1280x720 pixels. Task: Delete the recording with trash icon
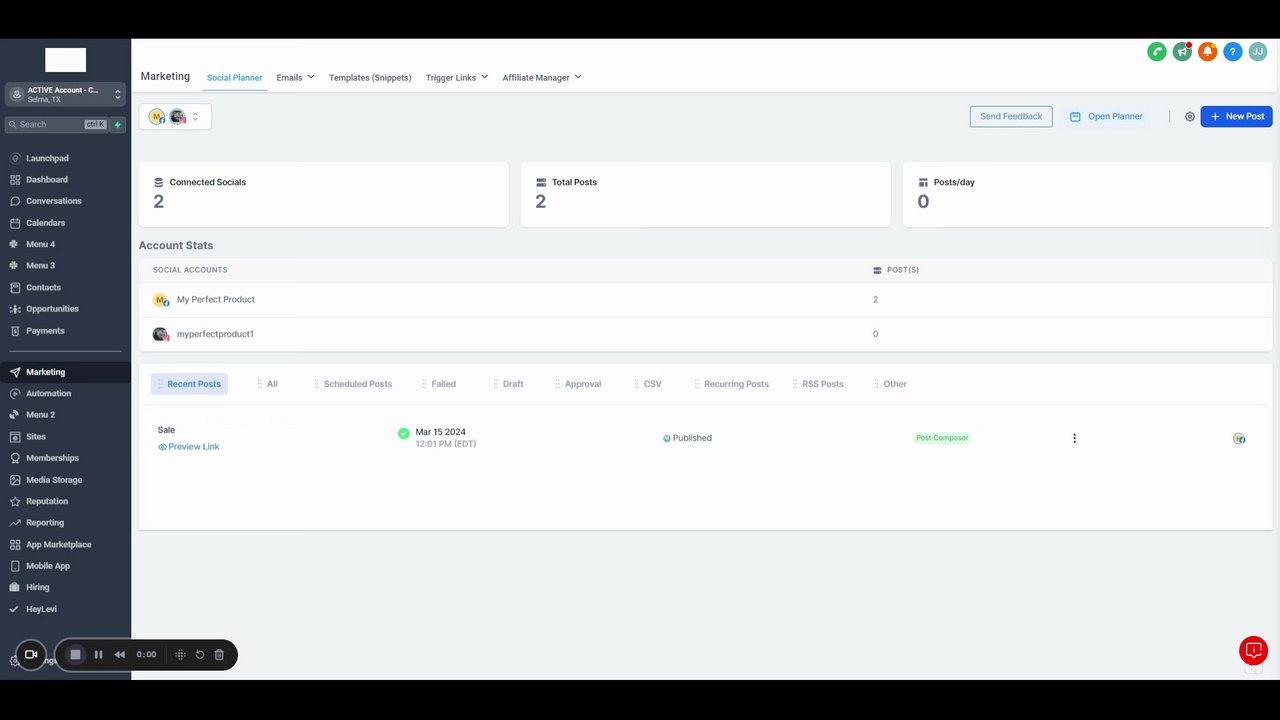pyautogui.click(x=219, y=655)
